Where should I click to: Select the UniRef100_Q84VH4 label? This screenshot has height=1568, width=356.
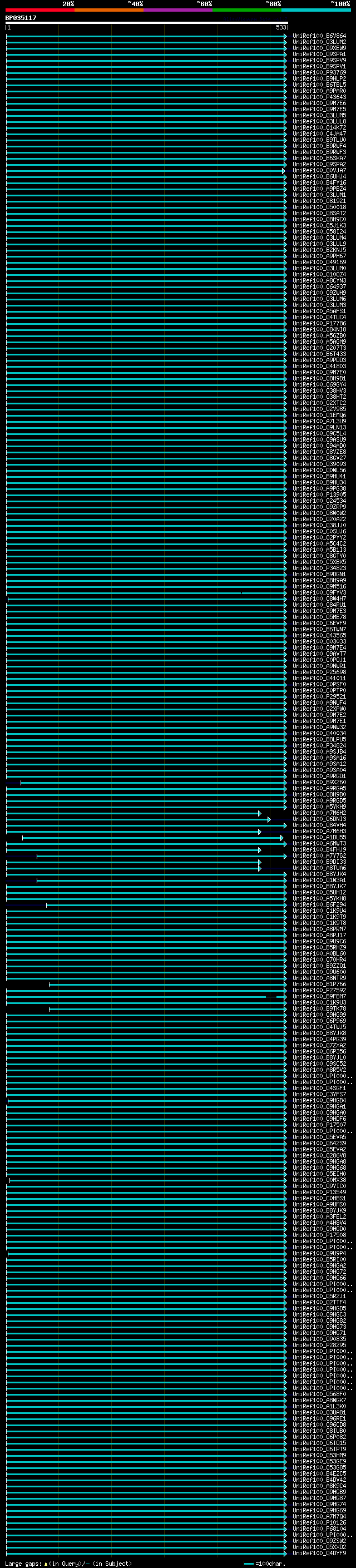click(x=319, y=825)
